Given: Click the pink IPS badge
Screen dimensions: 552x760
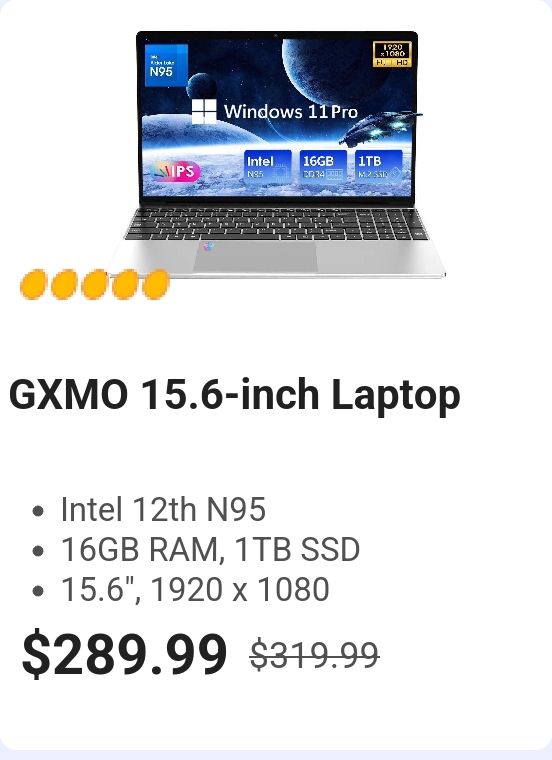Looking at the screenshot, I should coord(175,171).
